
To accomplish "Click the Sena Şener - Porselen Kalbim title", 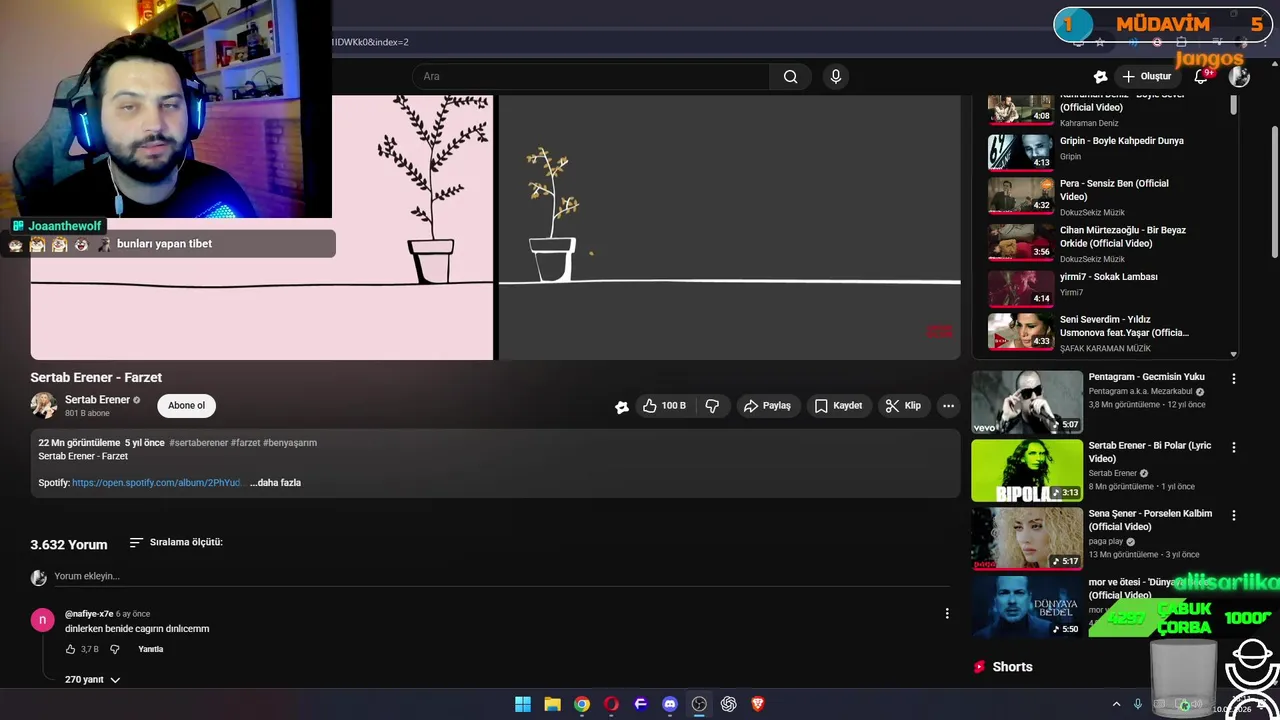I will [x=1150, y=520].
